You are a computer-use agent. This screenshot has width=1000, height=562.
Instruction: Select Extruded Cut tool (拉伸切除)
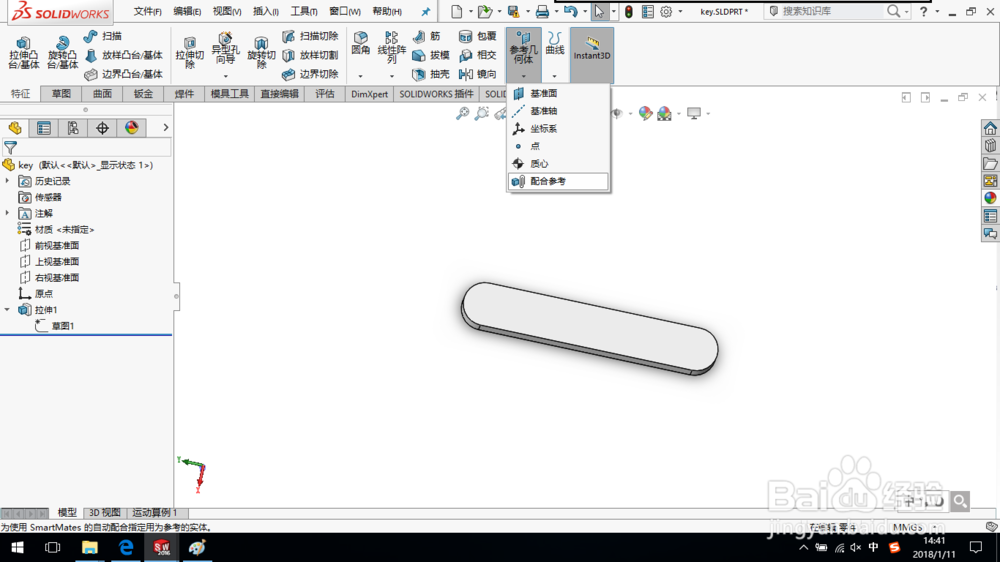(189, 52)
